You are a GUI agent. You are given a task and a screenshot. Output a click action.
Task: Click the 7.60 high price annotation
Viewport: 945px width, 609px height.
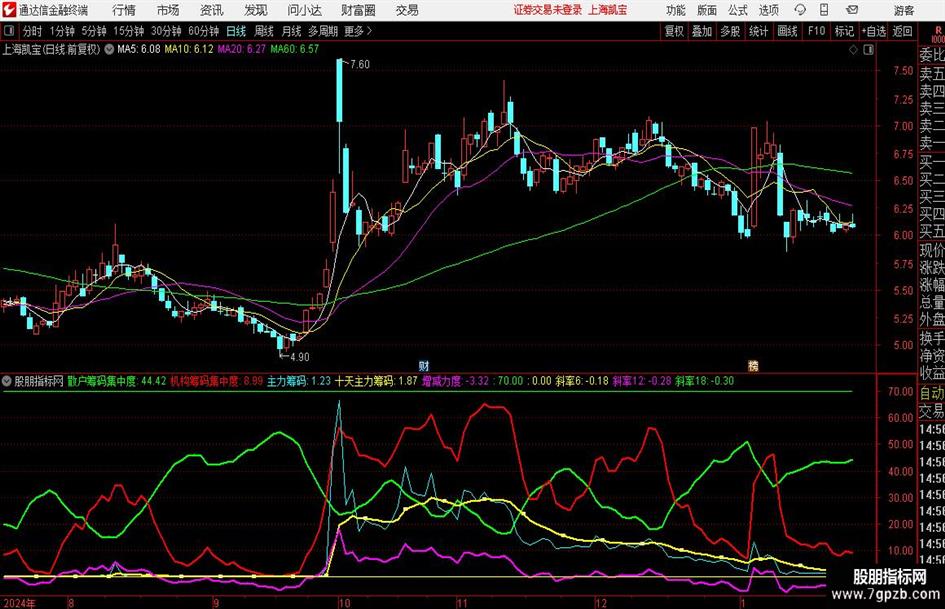[x=359, y=64]
